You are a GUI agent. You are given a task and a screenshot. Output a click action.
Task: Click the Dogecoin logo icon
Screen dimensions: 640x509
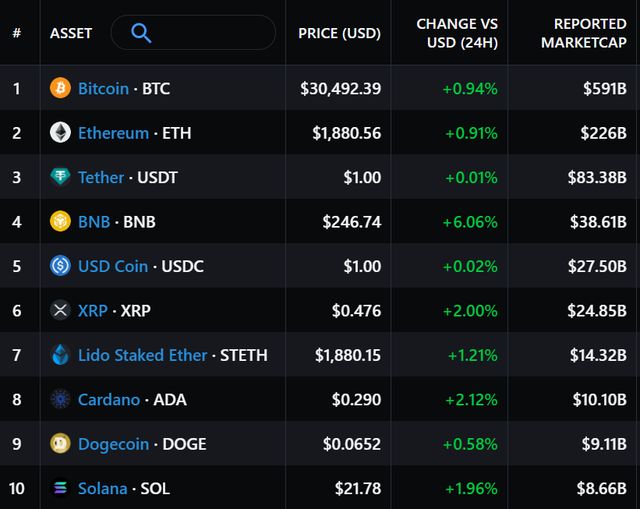(x=61, y=444)
